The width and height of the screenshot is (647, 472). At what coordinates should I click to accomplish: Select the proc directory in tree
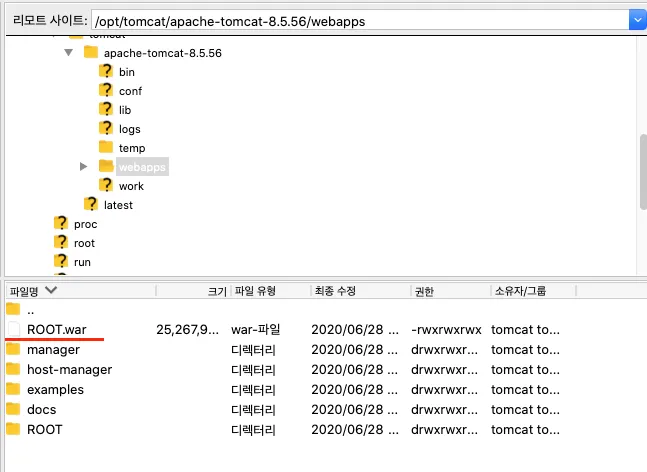tap(85, 224)
